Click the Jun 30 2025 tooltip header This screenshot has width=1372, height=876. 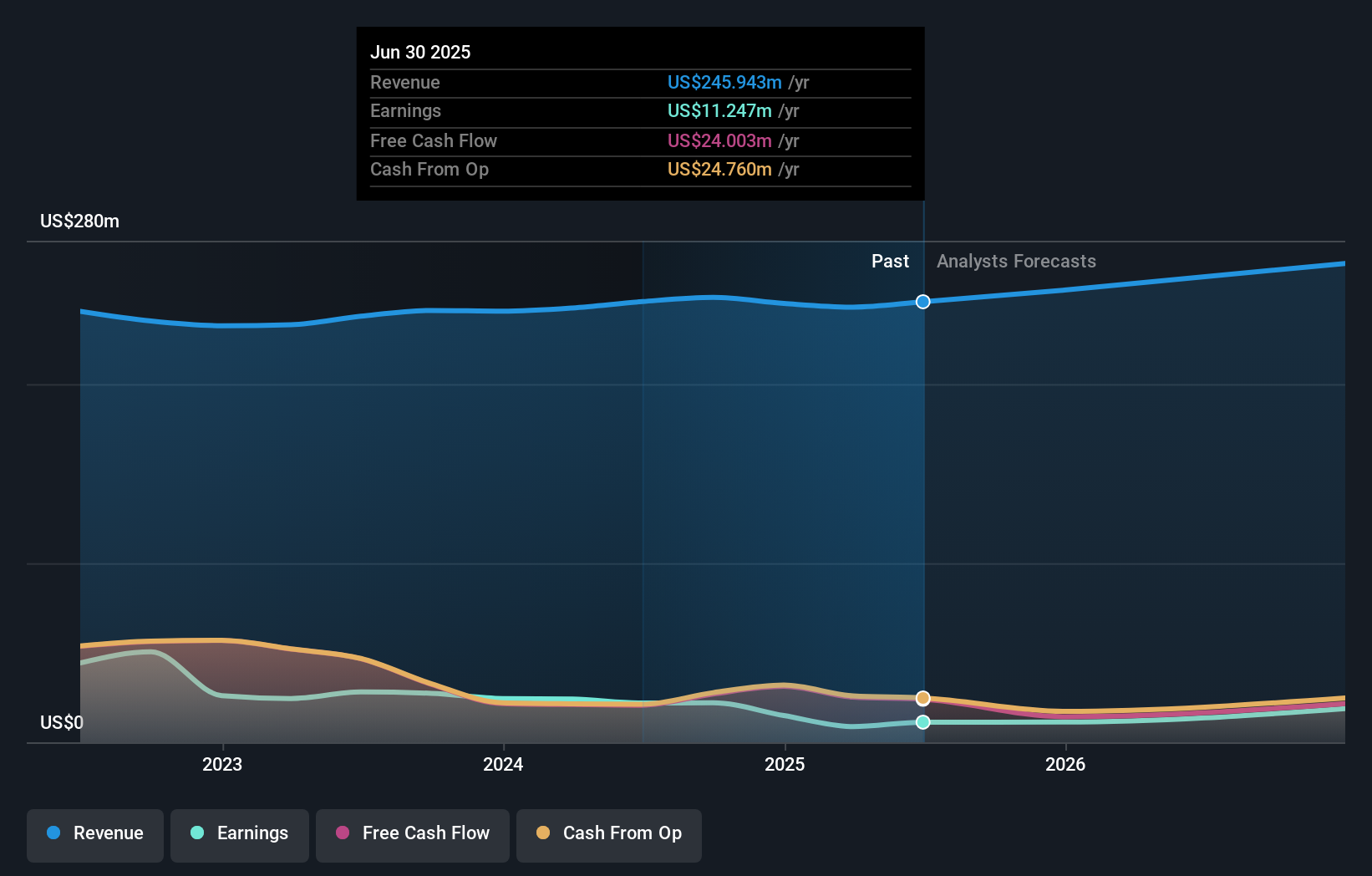[420, 52]
